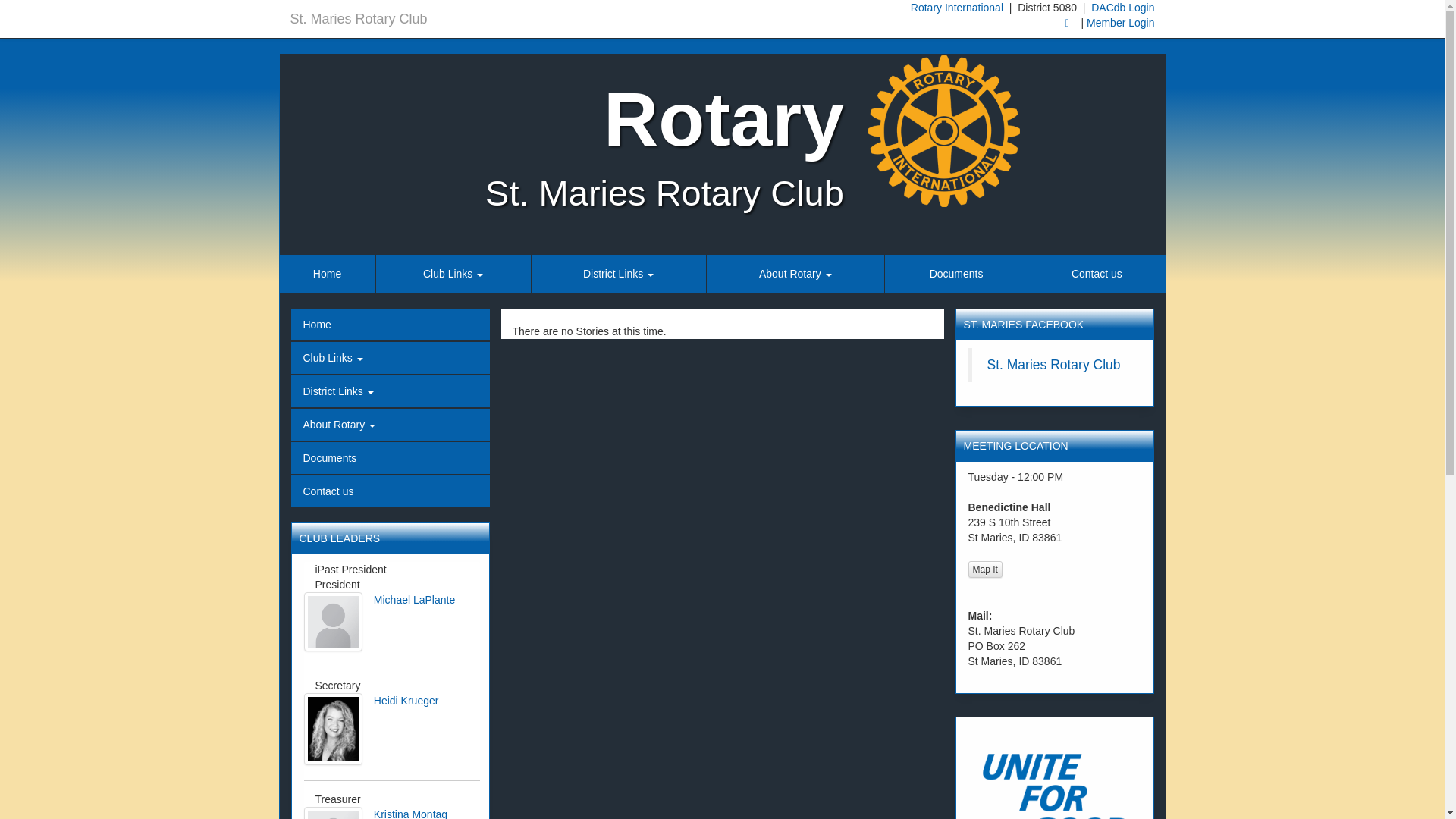Click the 'Tuesday - 12:00 PM' meeting time

pos(1015,477)
